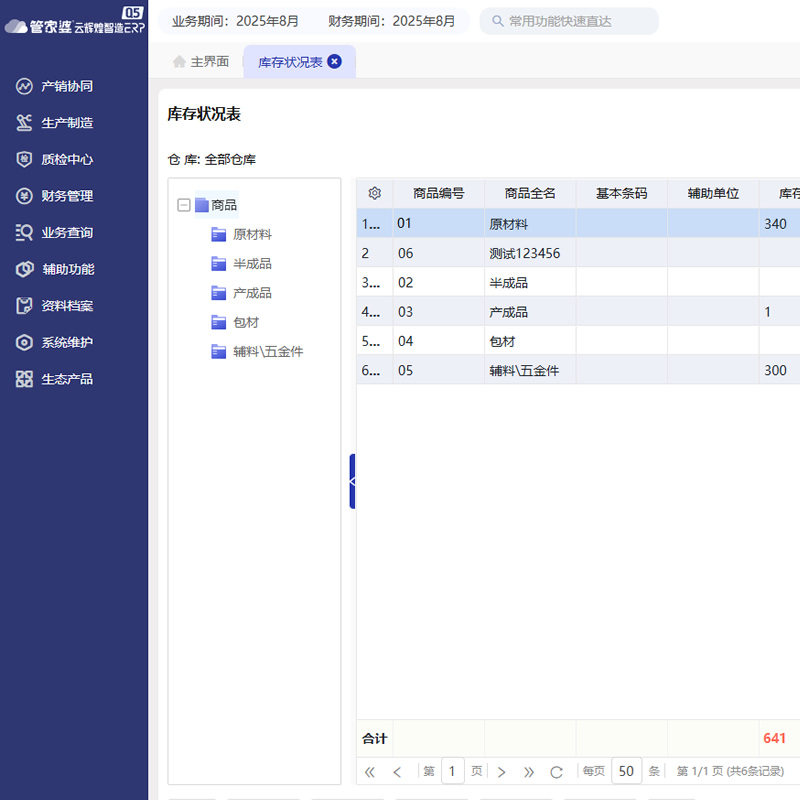Collapse the 商品 tree root

click(184, 205)
